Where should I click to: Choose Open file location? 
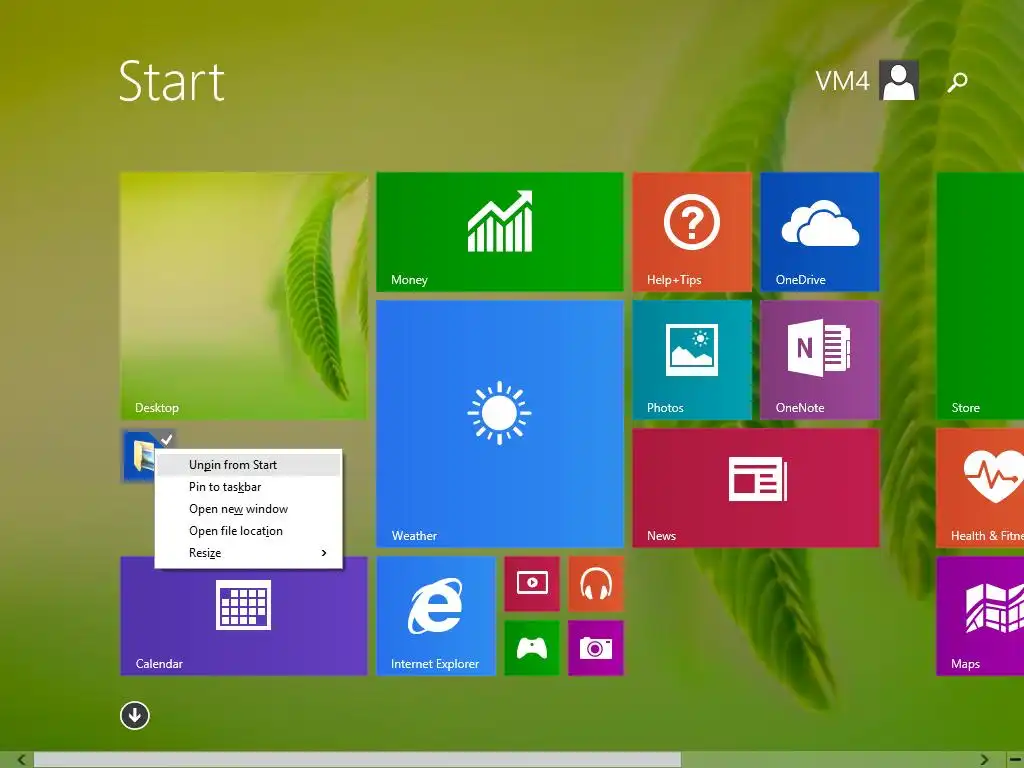[x=248, y=531]
